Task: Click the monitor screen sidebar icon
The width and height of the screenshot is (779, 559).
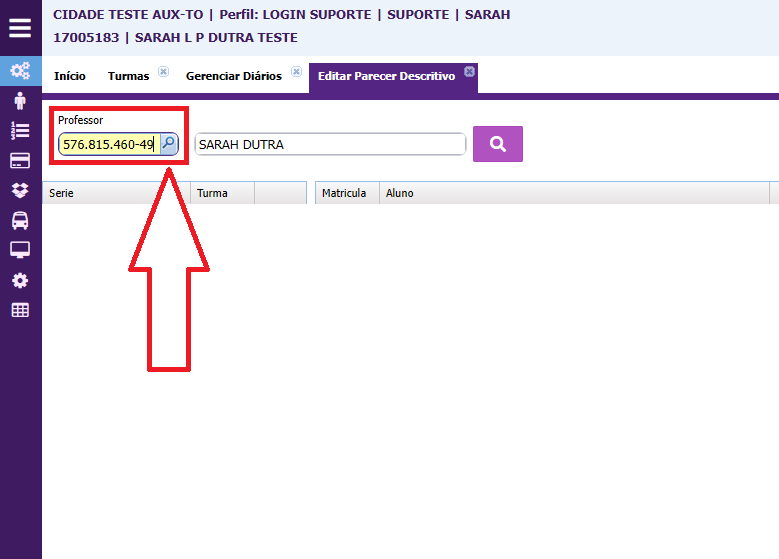Action: [x=20, y=250]
